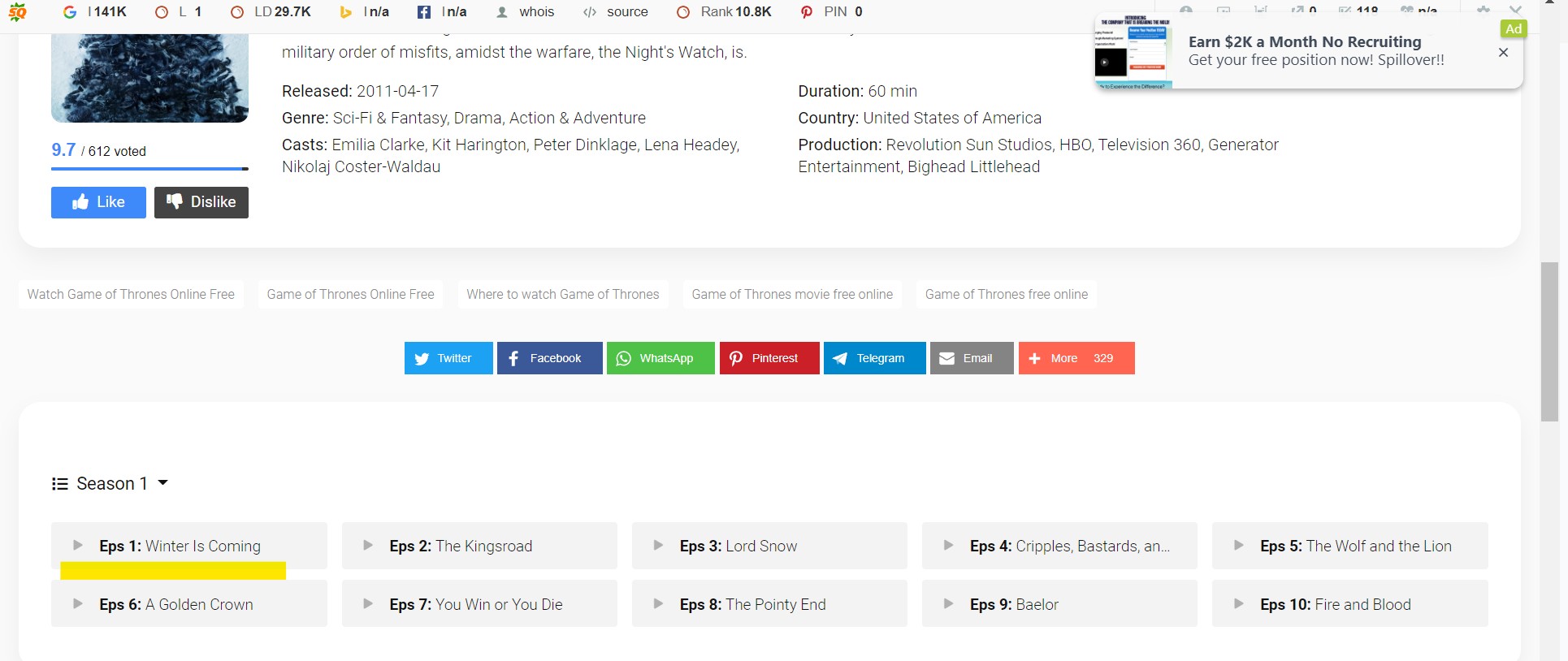This screenshot has height=661, width=1568.
Task: Play Eps 2: The Kingsroad
Action: pos(479,546)
